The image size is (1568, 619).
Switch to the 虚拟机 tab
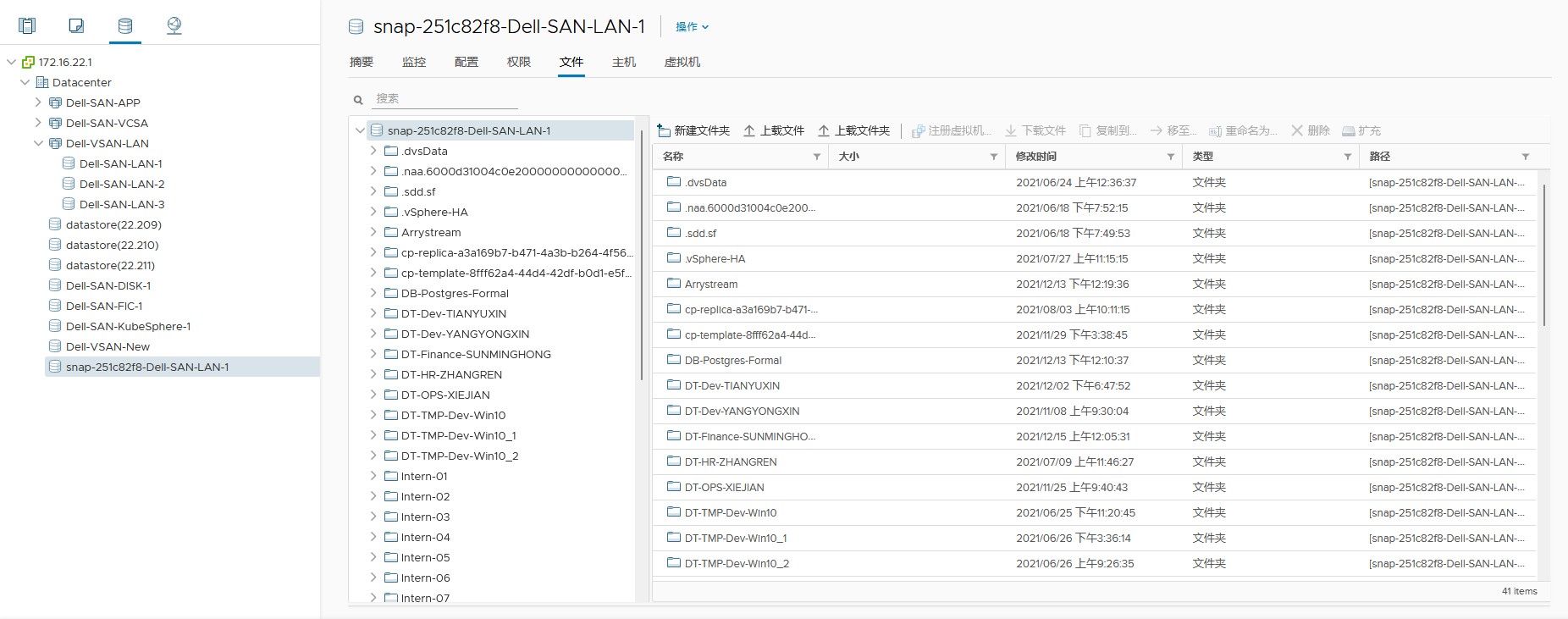682,62
